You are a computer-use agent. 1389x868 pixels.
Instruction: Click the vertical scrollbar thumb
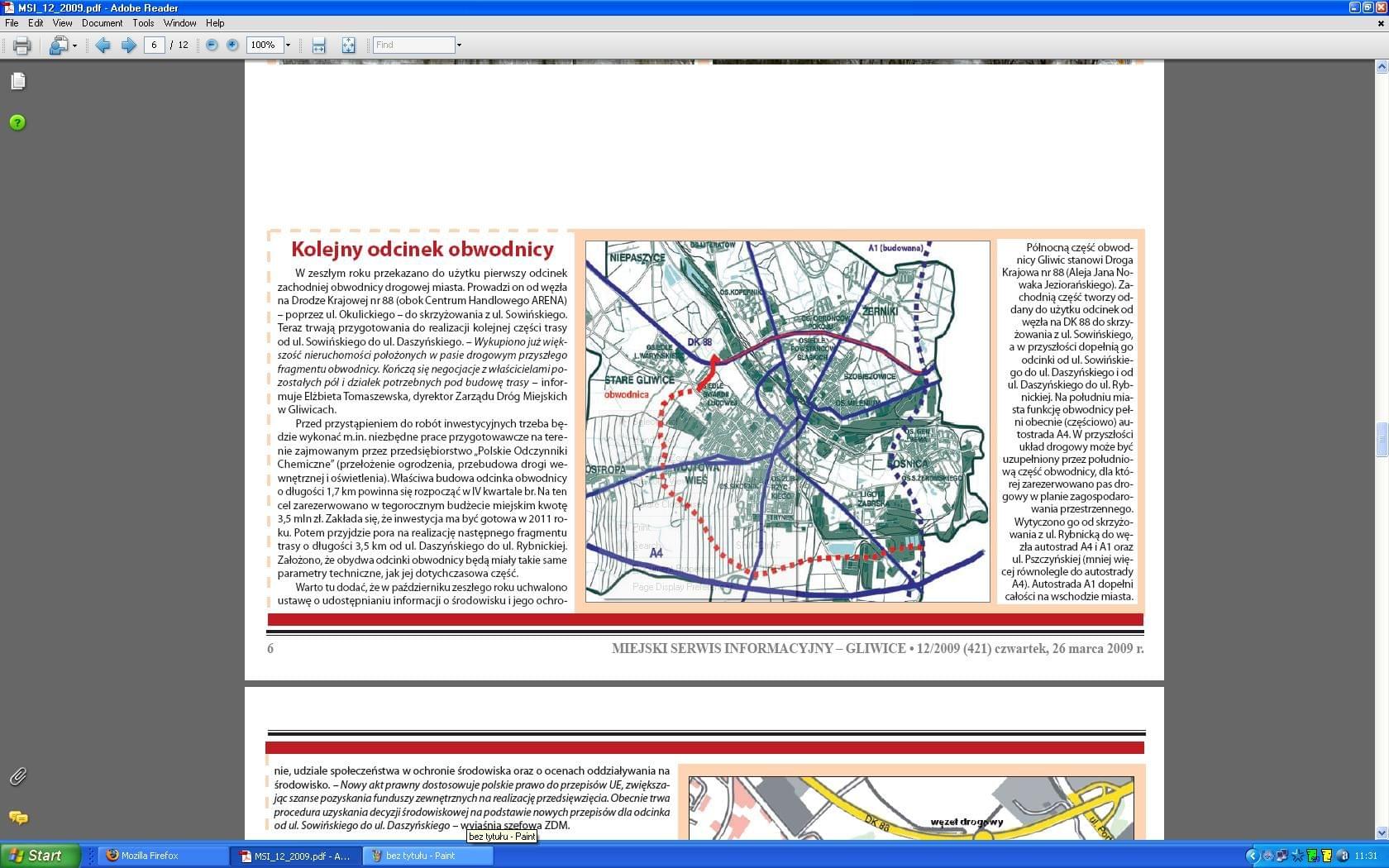(1382, 440)
